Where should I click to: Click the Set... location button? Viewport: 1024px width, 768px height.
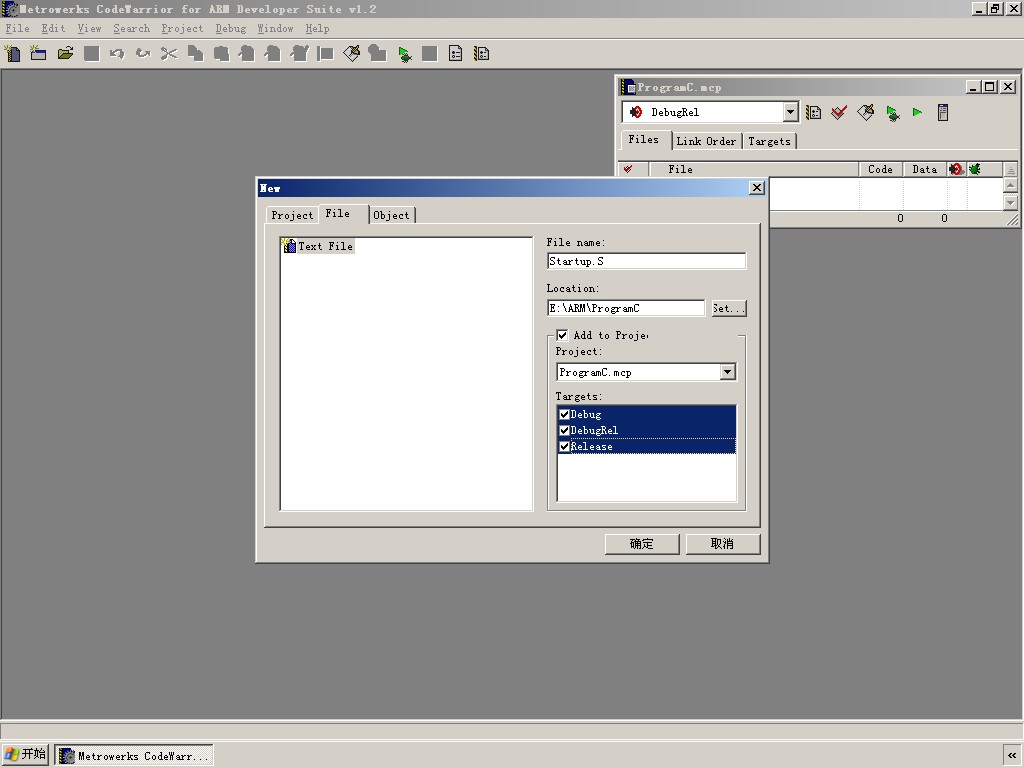(x=729, y=308)
